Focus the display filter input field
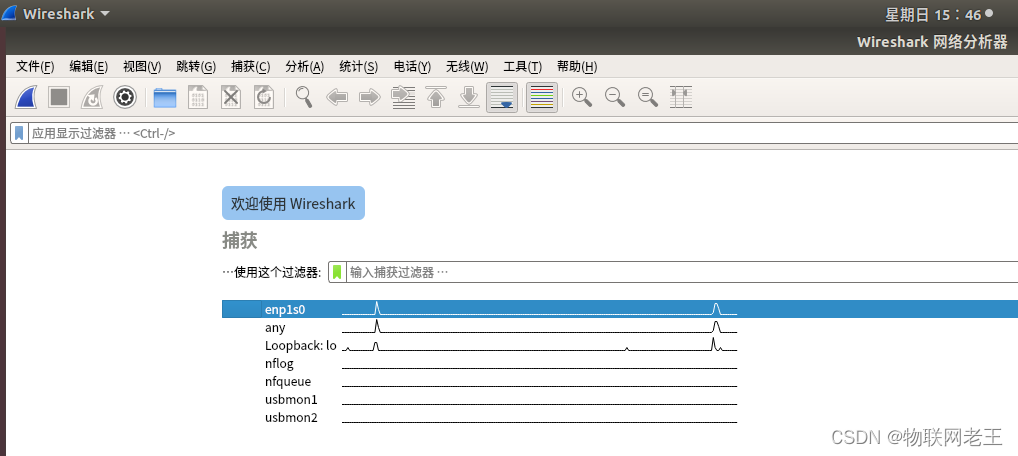This screenshot has width=1018, height=456. click(523, 133)
